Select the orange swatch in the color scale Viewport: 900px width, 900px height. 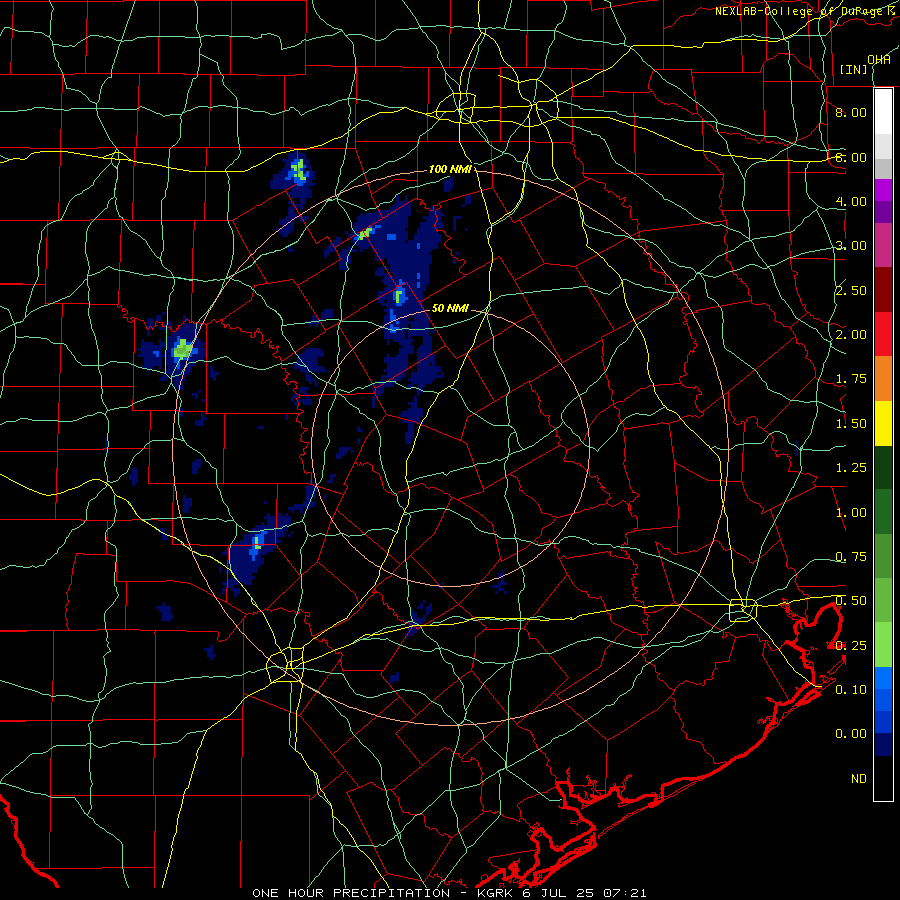point(883,378)
